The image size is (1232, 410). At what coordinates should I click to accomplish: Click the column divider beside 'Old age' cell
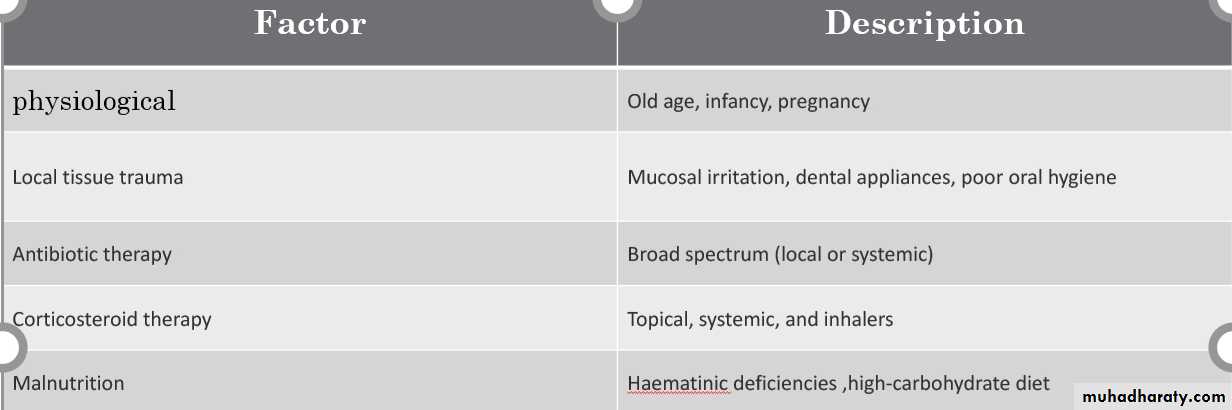(x=617, y=101)
